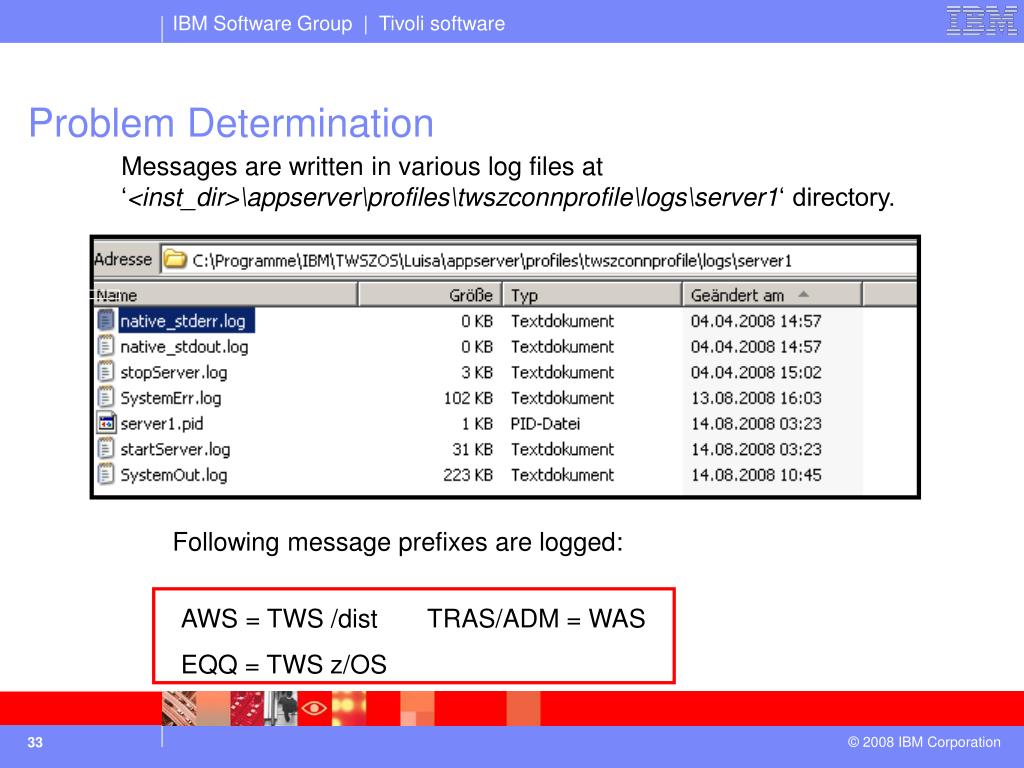Select native_stdout.log file name
Viewport: 1024px width, 768px height.
[x=184, y=347]
